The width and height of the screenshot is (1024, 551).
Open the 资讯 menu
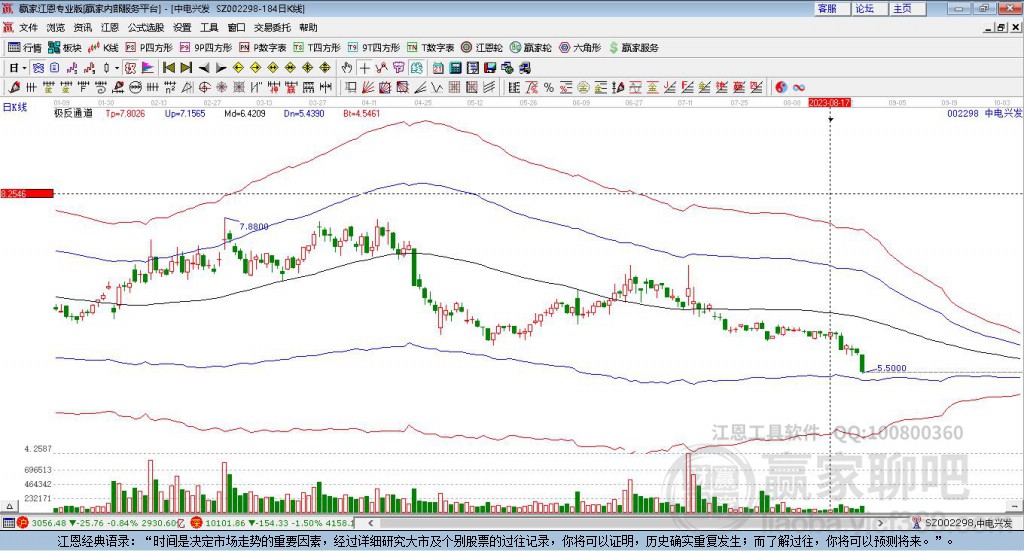(x=83, y=27)
